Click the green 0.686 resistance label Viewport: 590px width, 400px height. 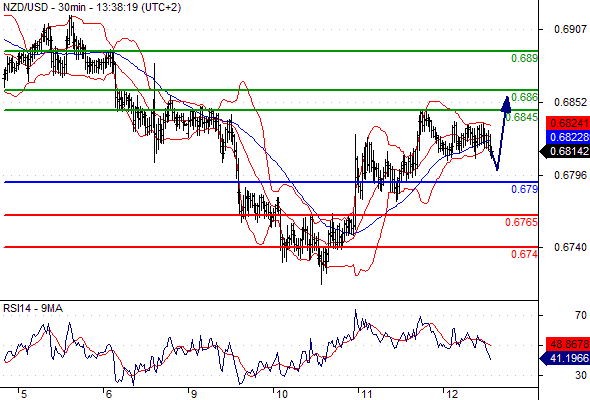click(524, 97)
